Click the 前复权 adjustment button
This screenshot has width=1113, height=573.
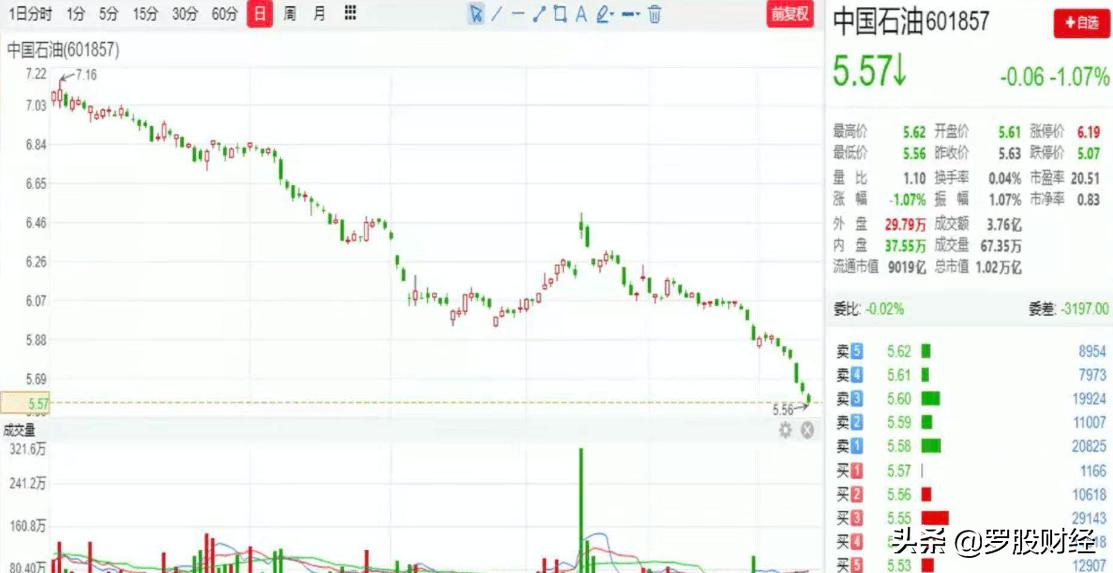790,14
